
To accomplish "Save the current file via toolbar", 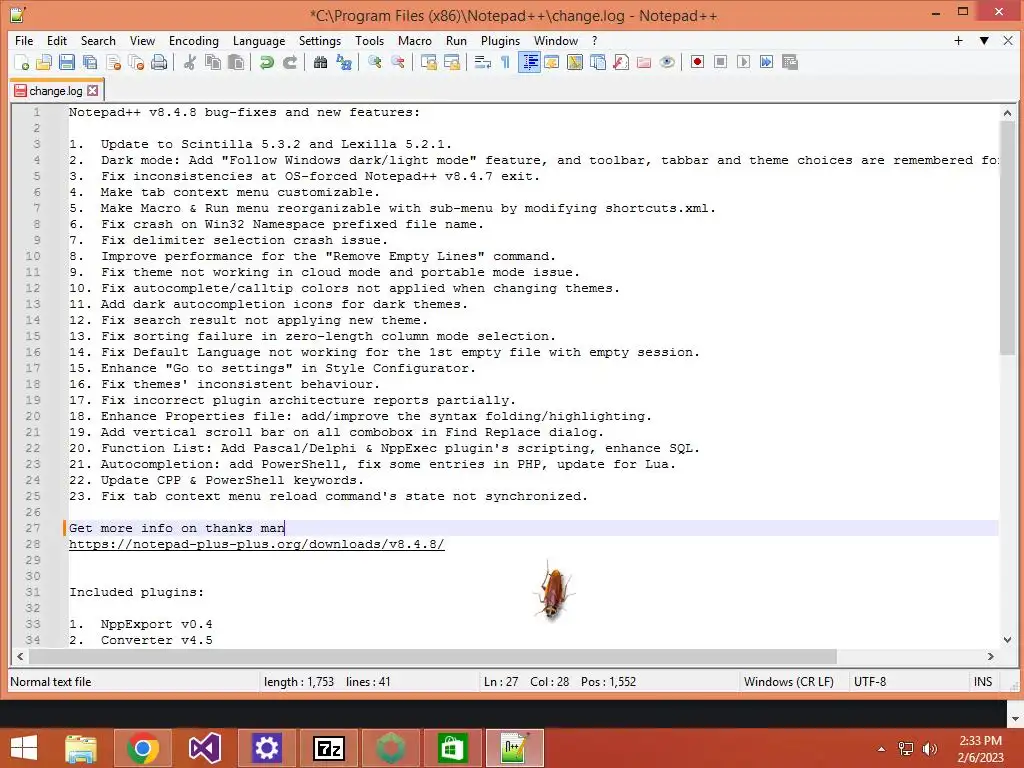I will (x=67, y=62).
